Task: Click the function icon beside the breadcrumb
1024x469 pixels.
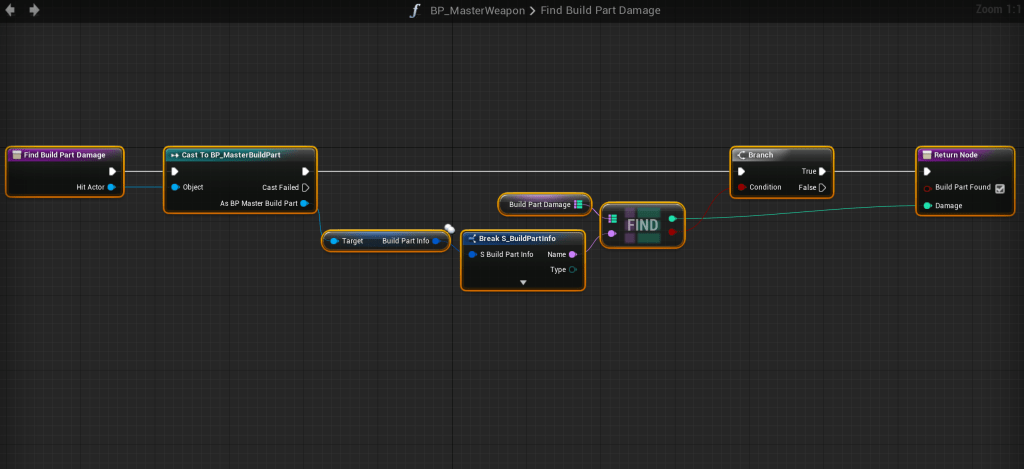Action: (414, 10)
